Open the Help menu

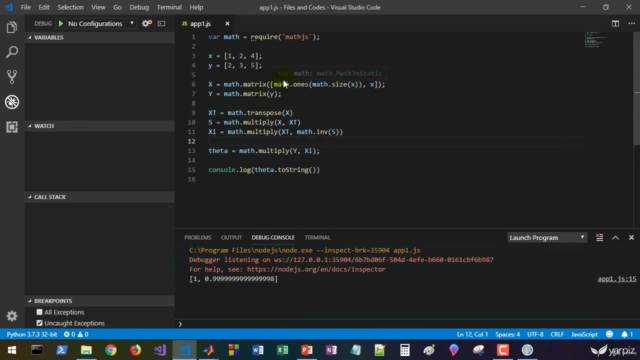pyautogui.click(x=196, y=7)
